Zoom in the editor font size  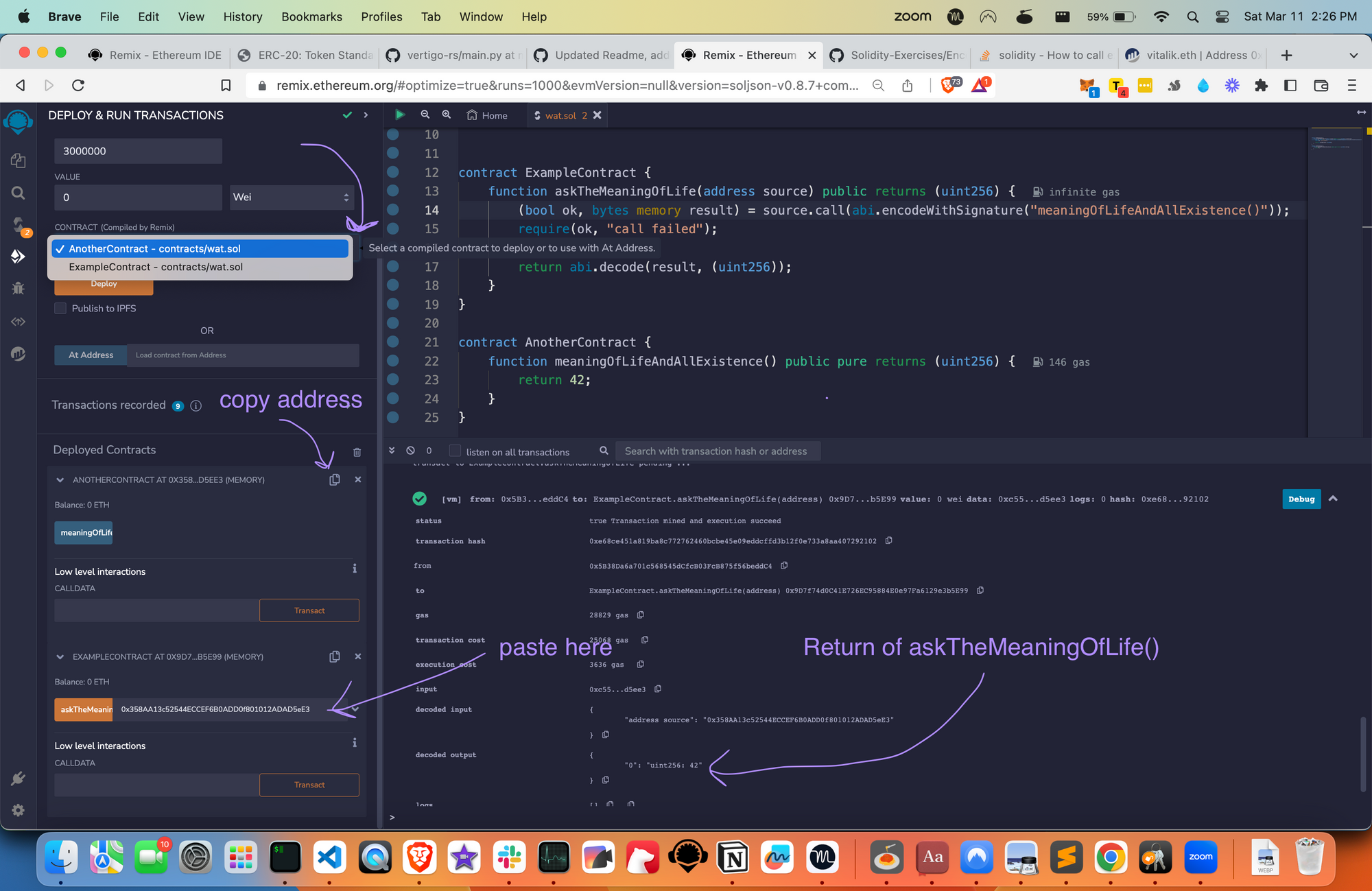click(x=447, y=115)
